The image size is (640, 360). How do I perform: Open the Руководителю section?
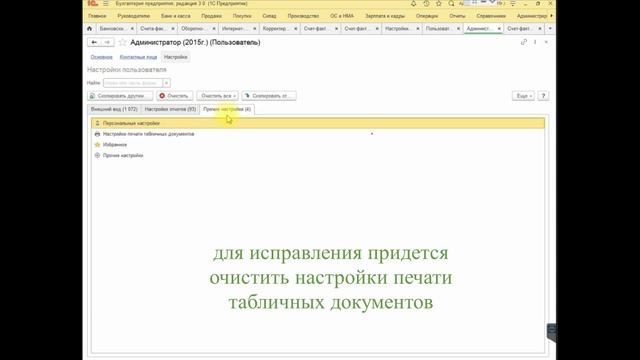pyautogui.click(x=133, y=16)
